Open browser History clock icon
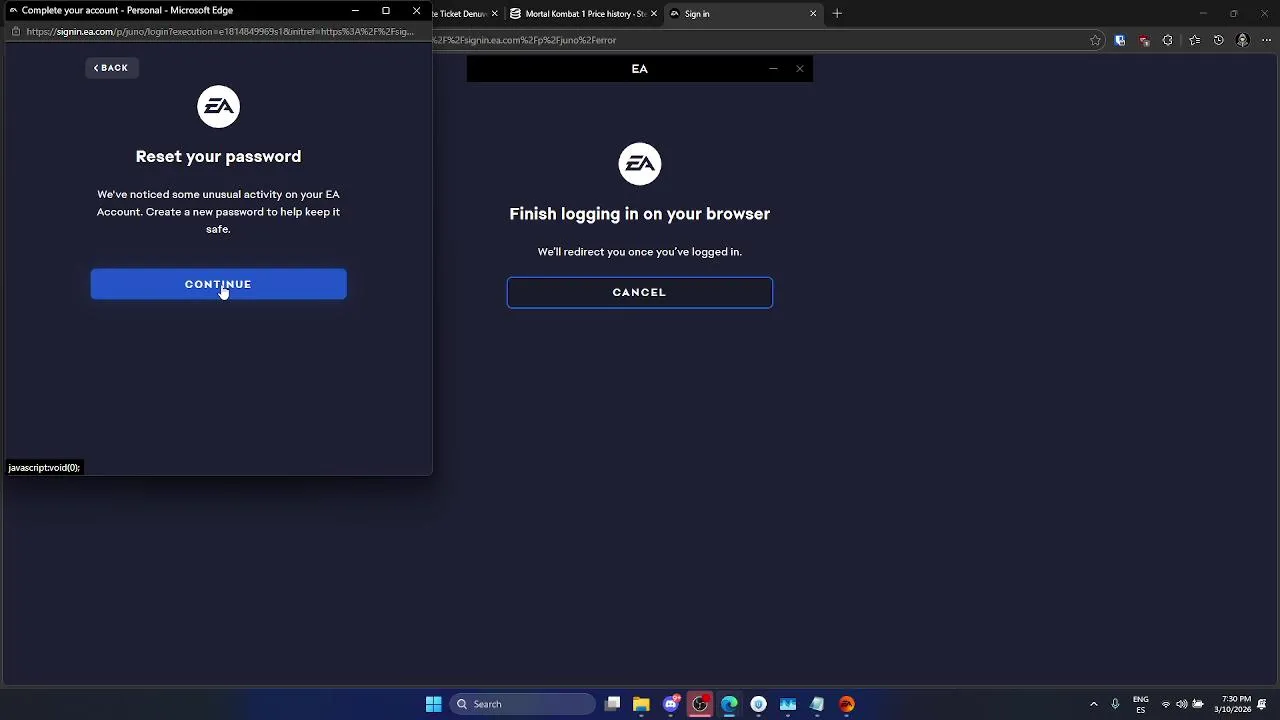Image resolution: width=1280 pixels, height=720 pixels. pos(1218,40)
